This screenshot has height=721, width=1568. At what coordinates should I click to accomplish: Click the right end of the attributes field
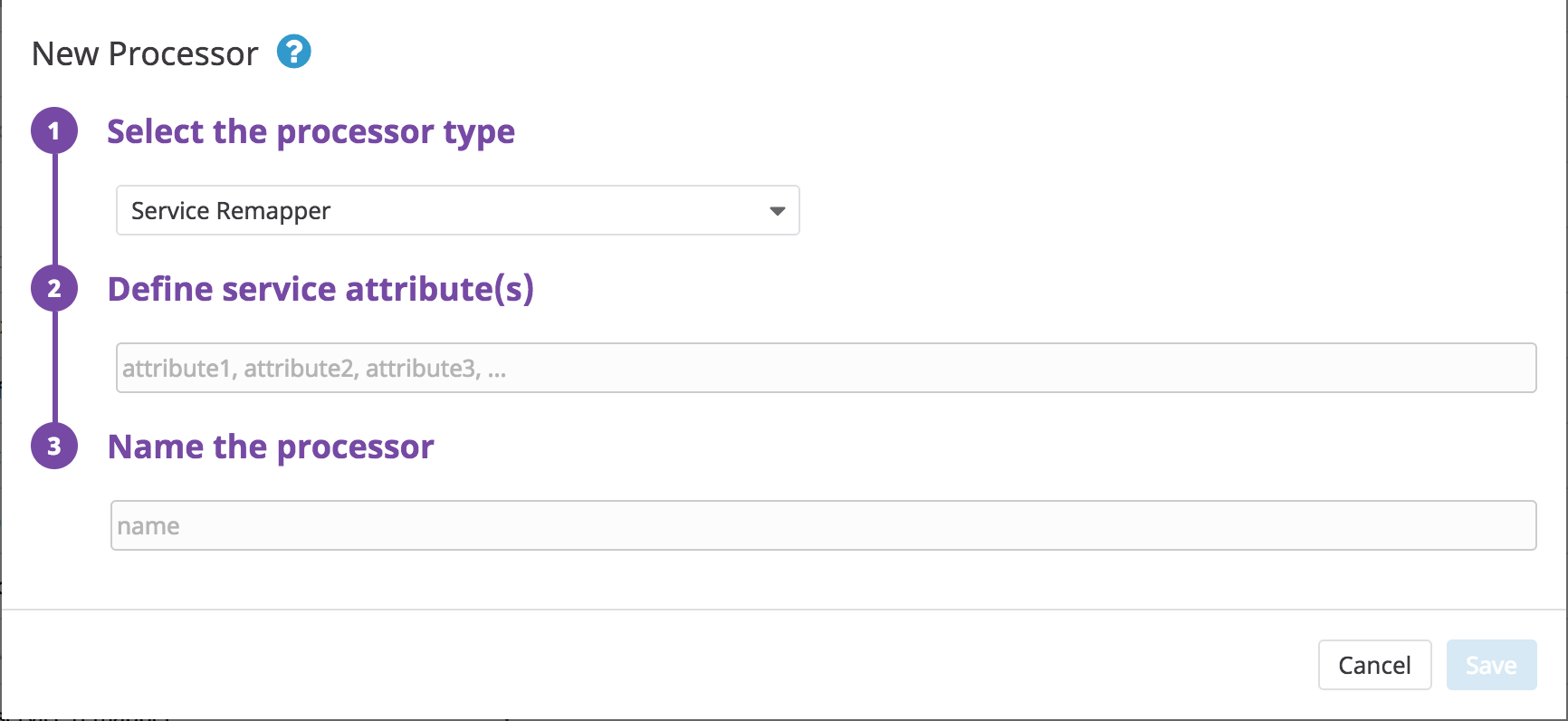[1512, 368]
